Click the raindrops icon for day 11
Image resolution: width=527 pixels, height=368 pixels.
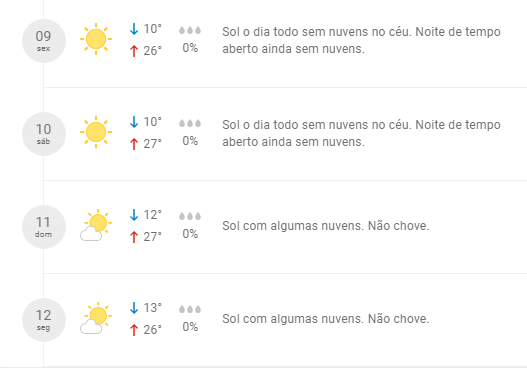190,216
